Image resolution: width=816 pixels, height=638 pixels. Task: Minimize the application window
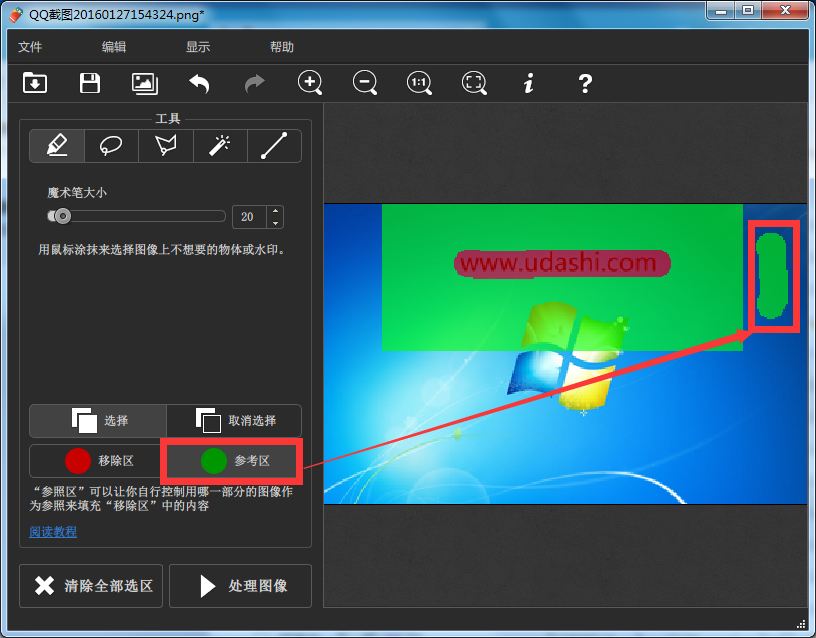point(721,11)
